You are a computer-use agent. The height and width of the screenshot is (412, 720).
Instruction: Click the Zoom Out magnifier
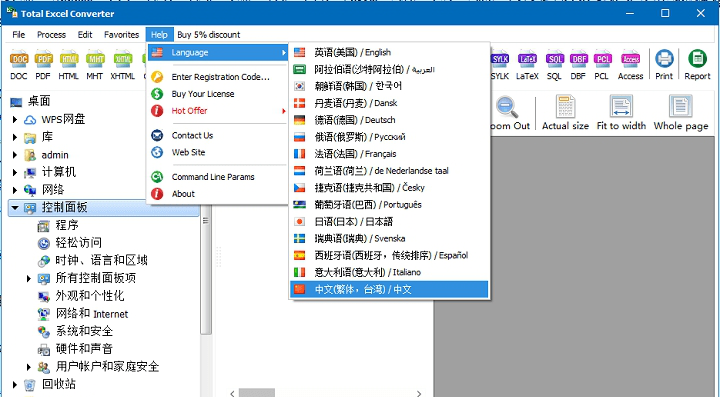click(510, 113)
